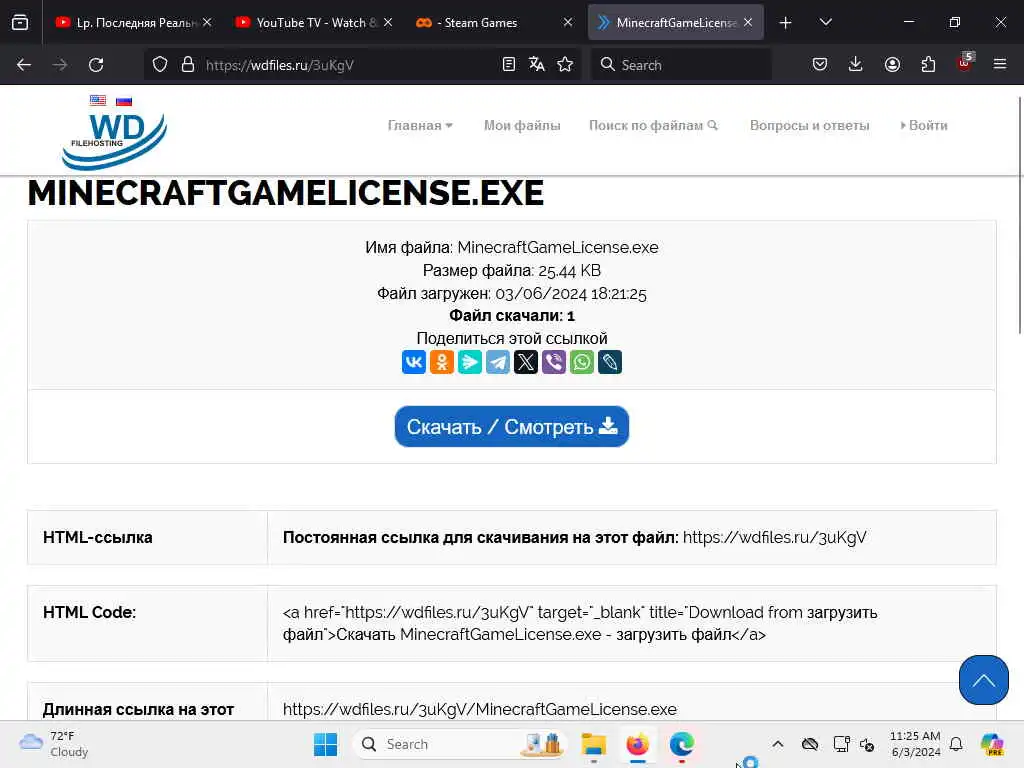Open the list all tabs chevron

pos(825,23)
